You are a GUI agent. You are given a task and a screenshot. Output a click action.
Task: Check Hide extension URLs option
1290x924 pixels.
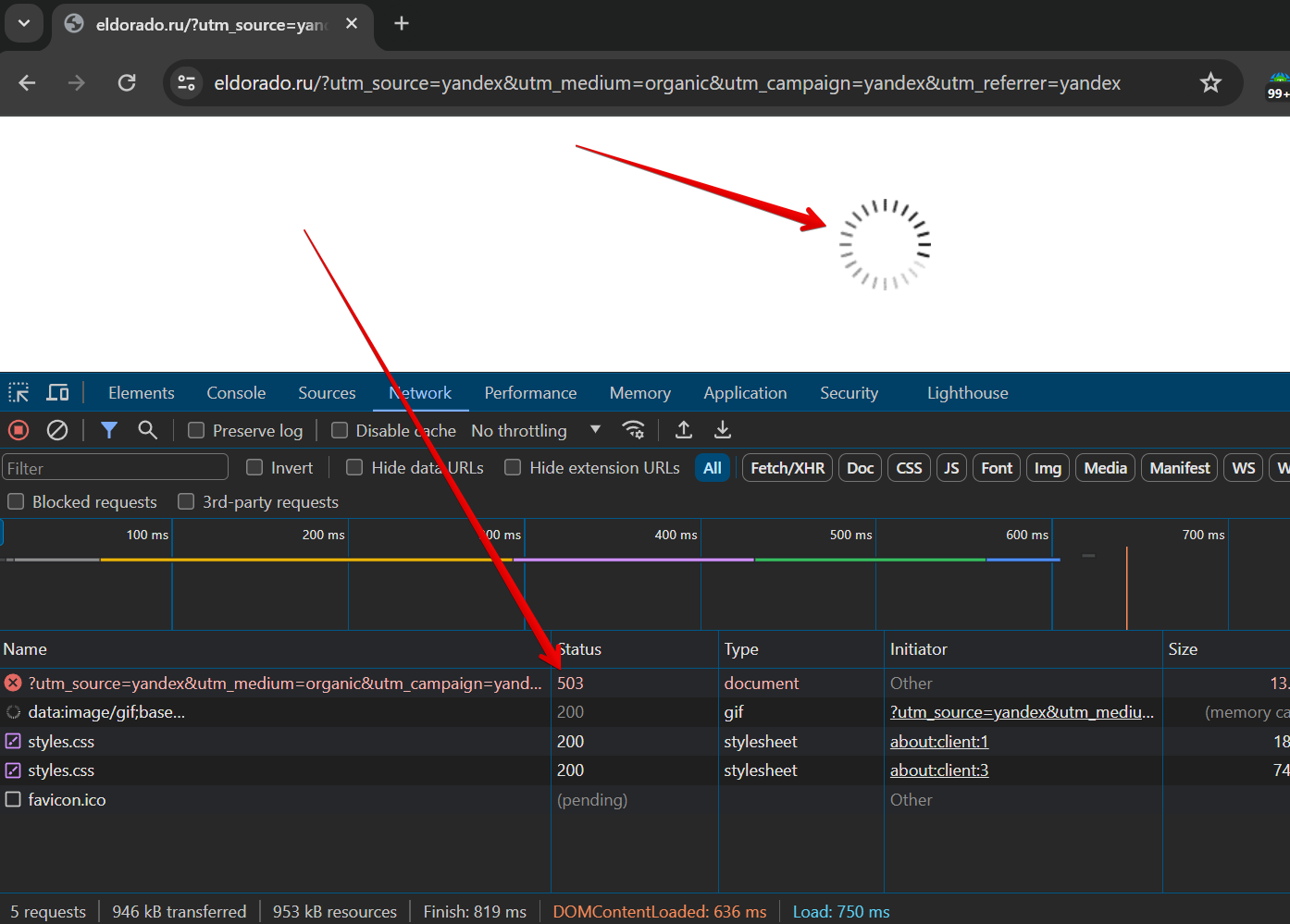point(513,467)
